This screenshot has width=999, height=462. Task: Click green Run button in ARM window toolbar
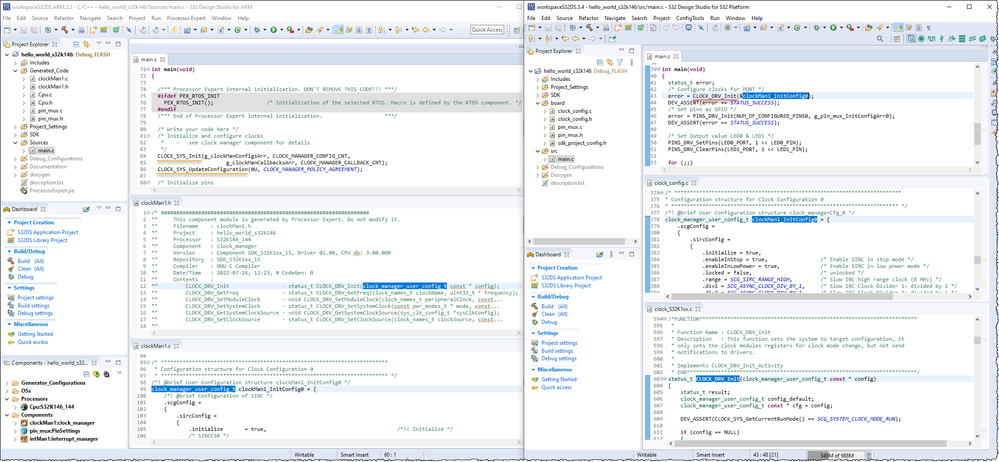click(x=275, y=30)
